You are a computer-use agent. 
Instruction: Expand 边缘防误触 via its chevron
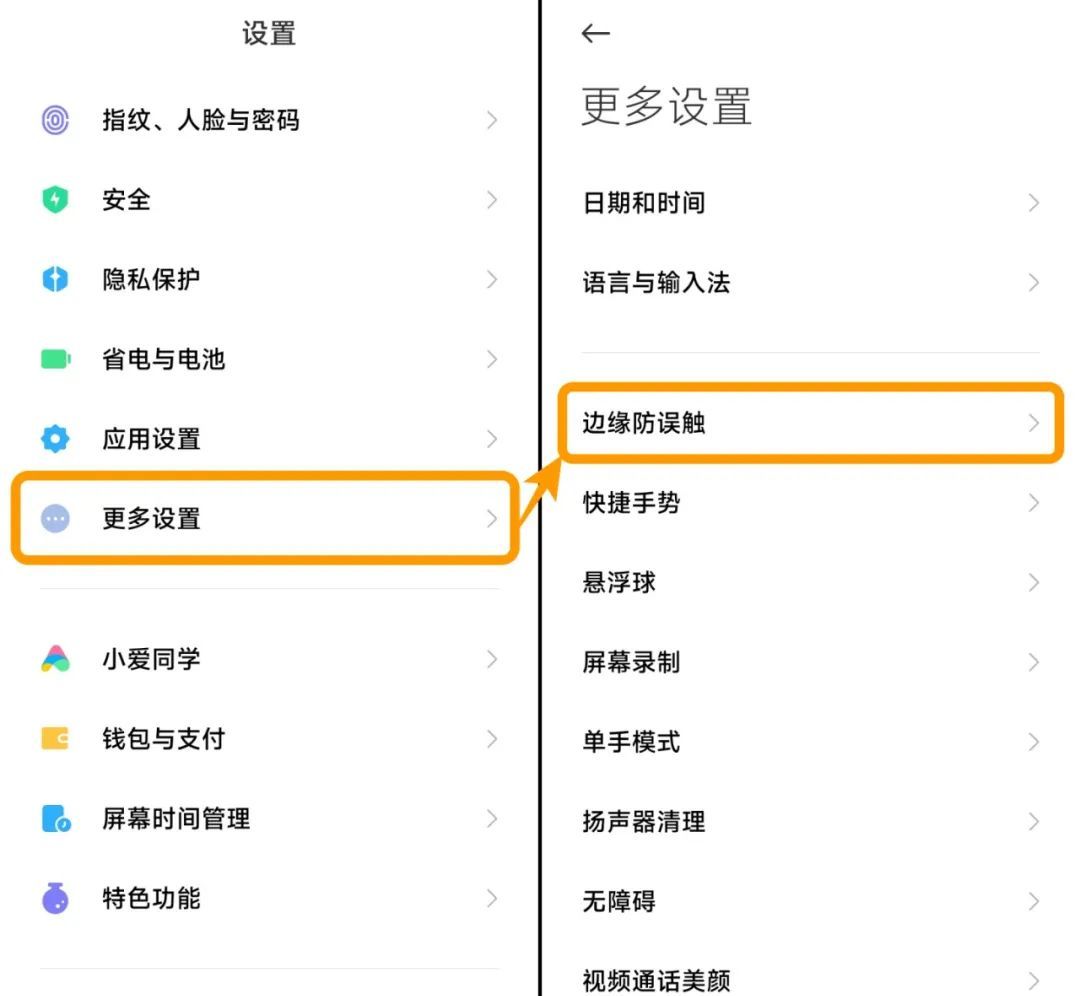coord(1034,423)
